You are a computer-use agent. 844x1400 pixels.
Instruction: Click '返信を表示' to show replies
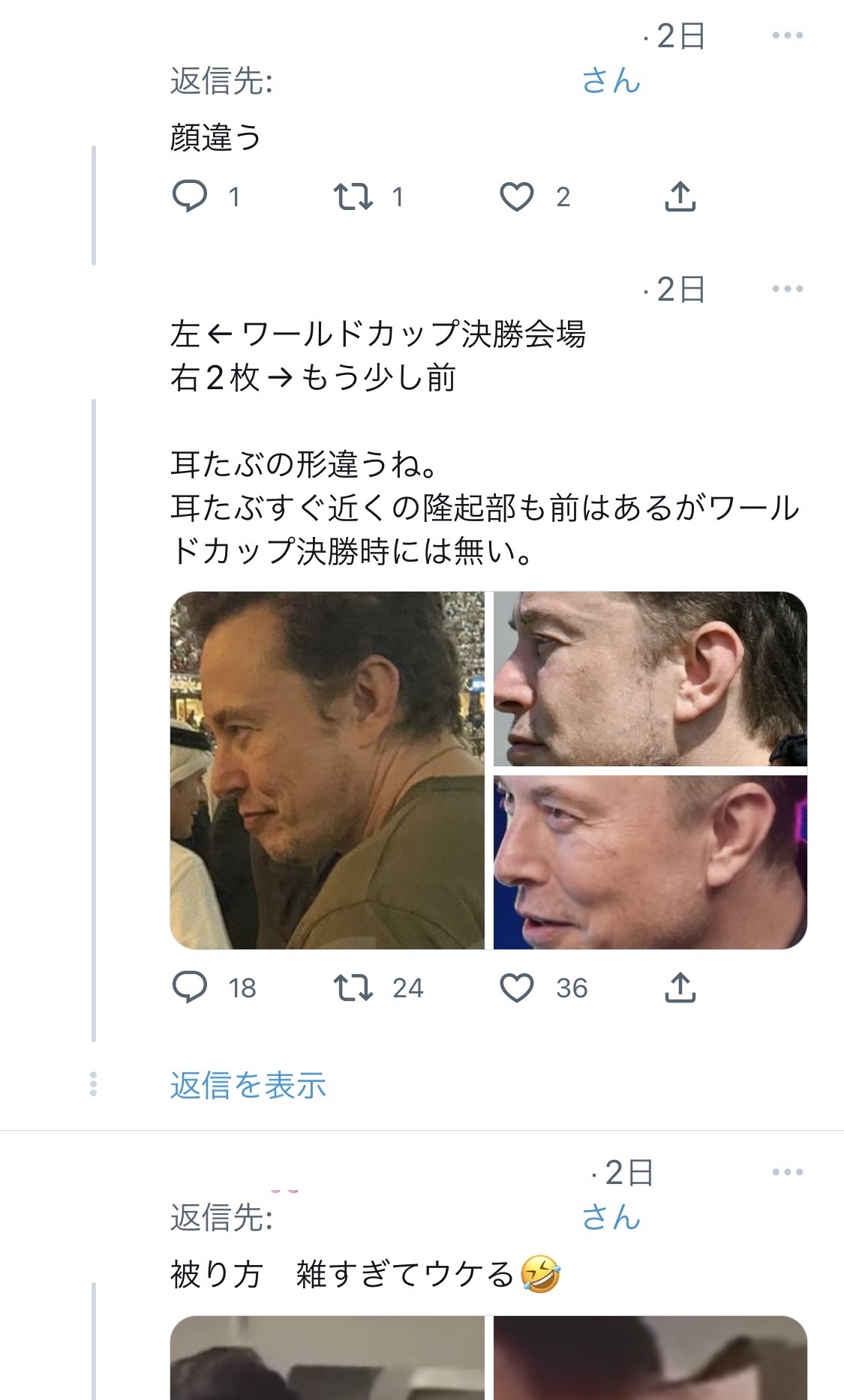tap(248, 1085)
